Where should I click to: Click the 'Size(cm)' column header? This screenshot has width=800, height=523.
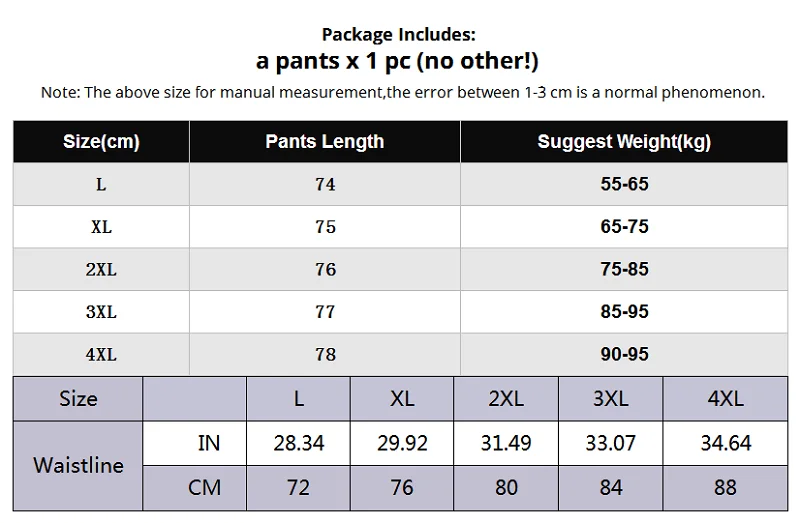click(x=101, y=141)
